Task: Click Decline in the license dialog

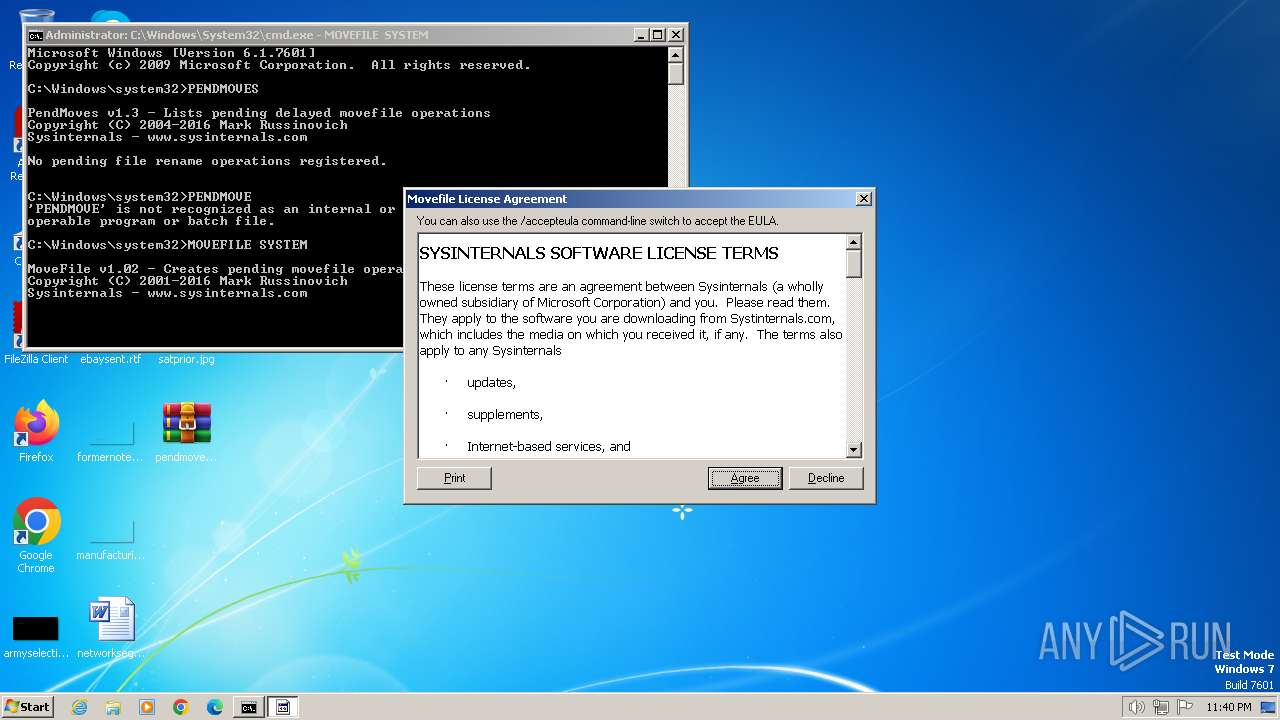Action: 826,478
